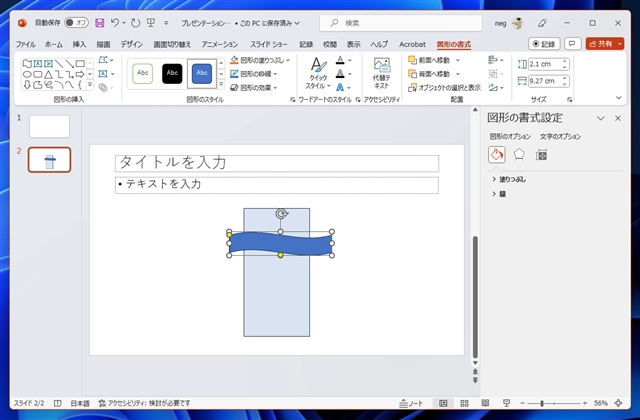Open 図形の塗りつぶし dropdown

point(260,60)
